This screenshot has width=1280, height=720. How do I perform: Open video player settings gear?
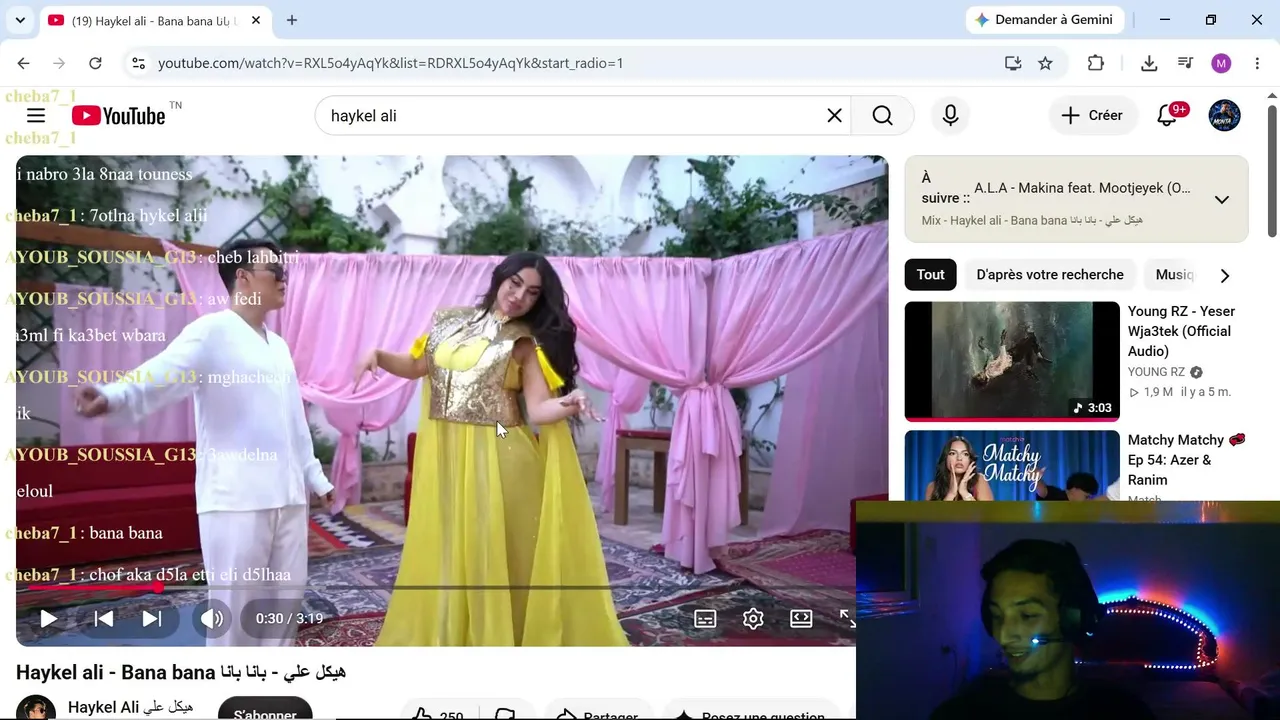pyautogui.click(x=753, y=619)
